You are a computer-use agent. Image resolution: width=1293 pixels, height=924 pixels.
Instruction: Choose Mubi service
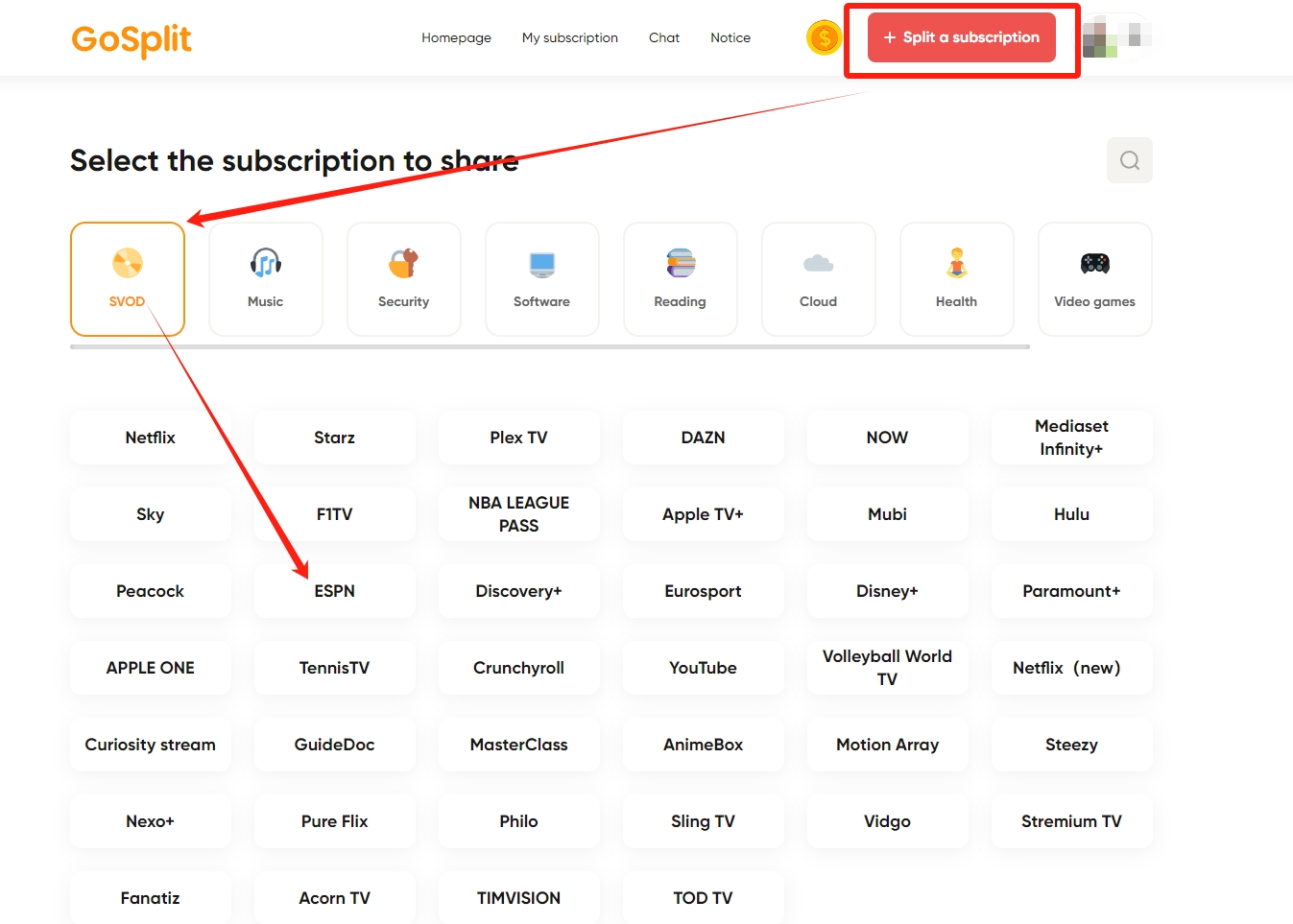(x=888, y=514)
